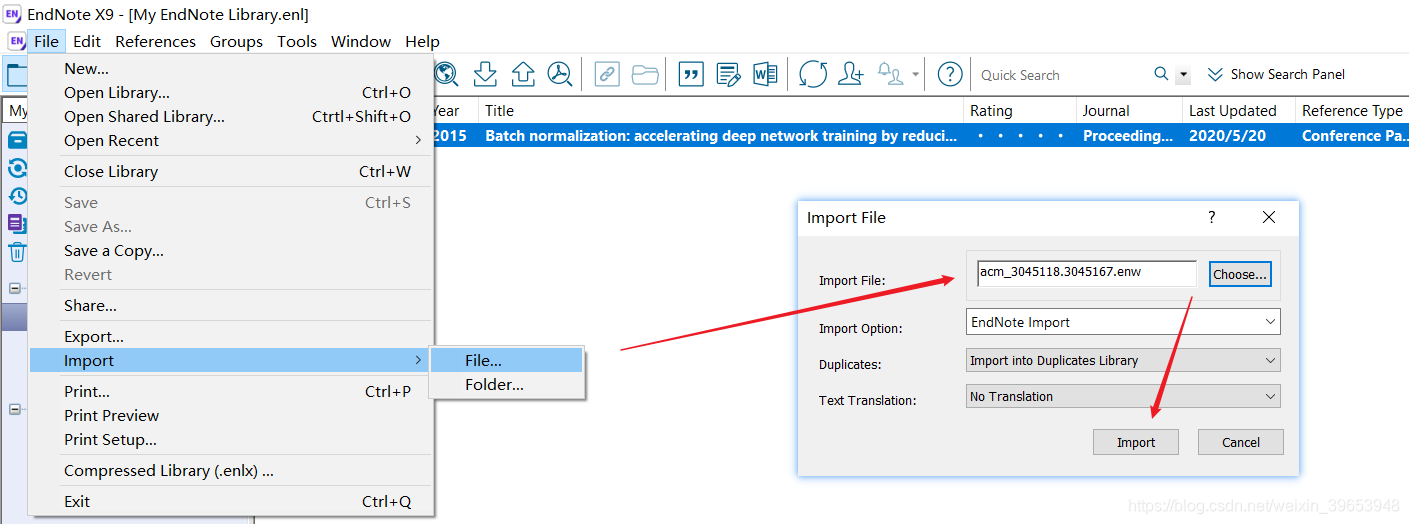Collapse the upper sidebar group set
Screen dimensions: 1409x524
click(x=15, y=288)
